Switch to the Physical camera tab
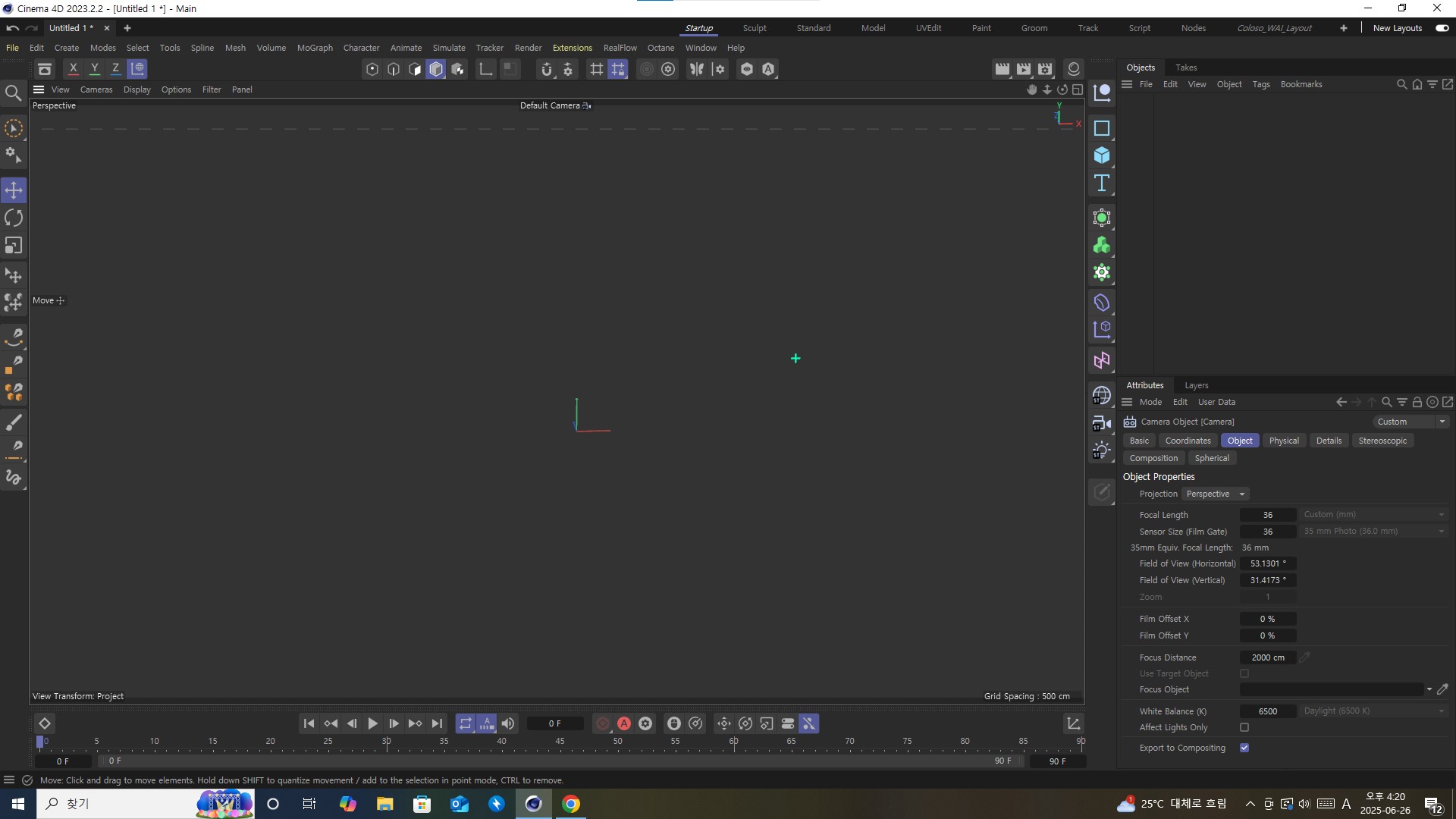This screenshot has height=819, width=1456. tap(1284, 441)
